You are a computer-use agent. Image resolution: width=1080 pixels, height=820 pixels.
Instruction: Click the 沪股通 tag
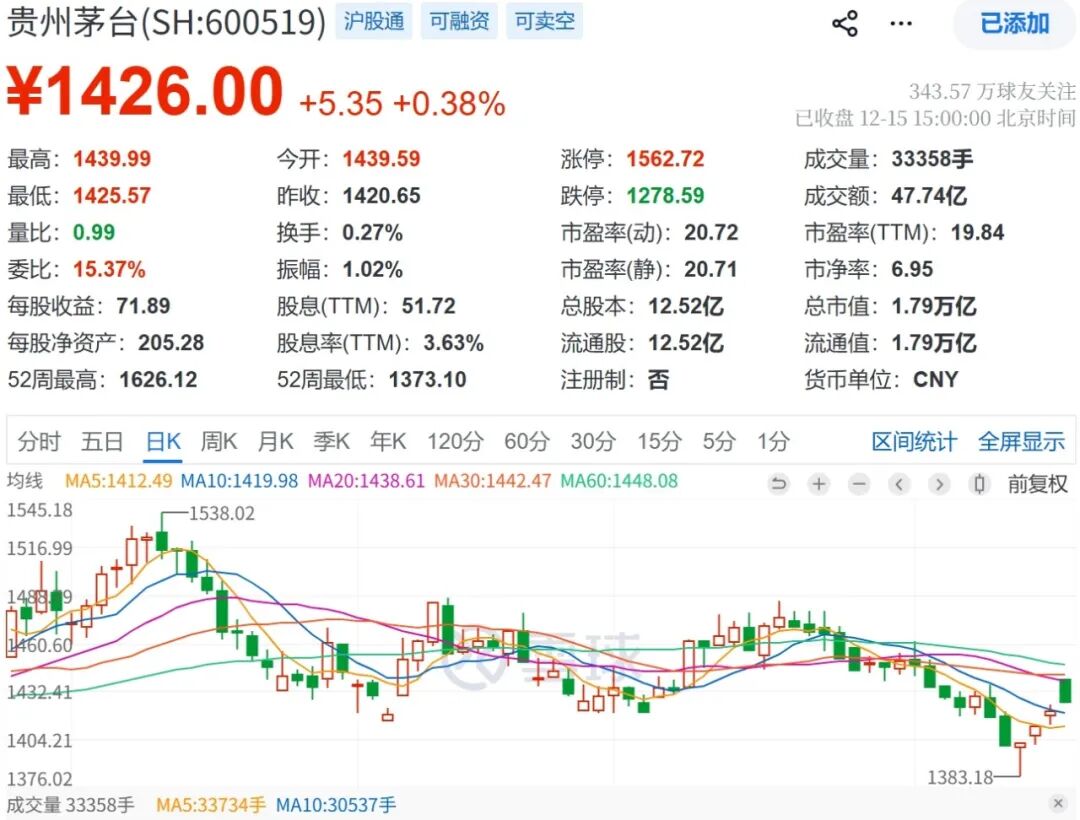coord(374,21)
